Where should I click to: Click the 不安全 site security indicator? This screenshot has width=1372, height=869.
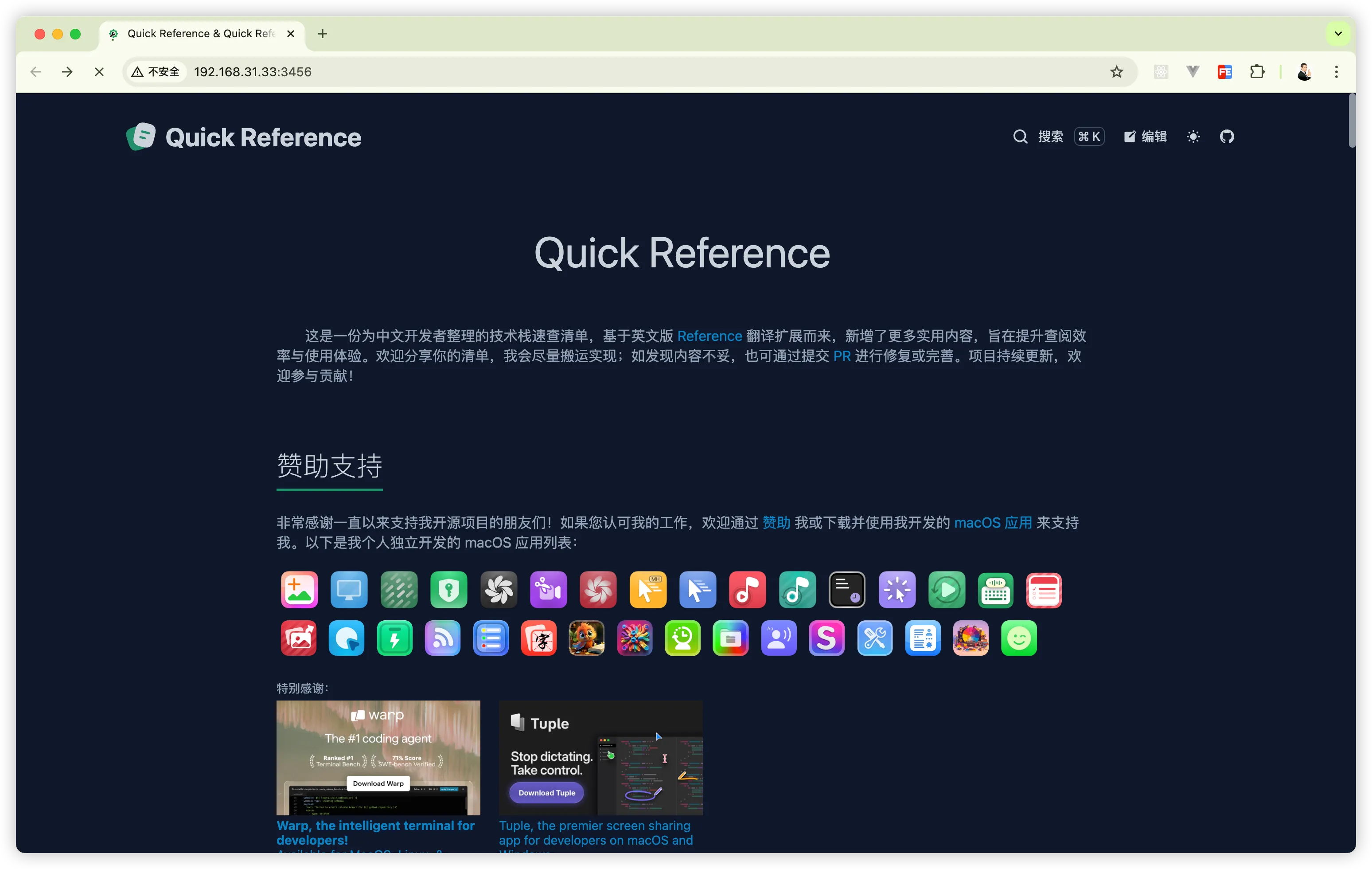pos(156,72)
